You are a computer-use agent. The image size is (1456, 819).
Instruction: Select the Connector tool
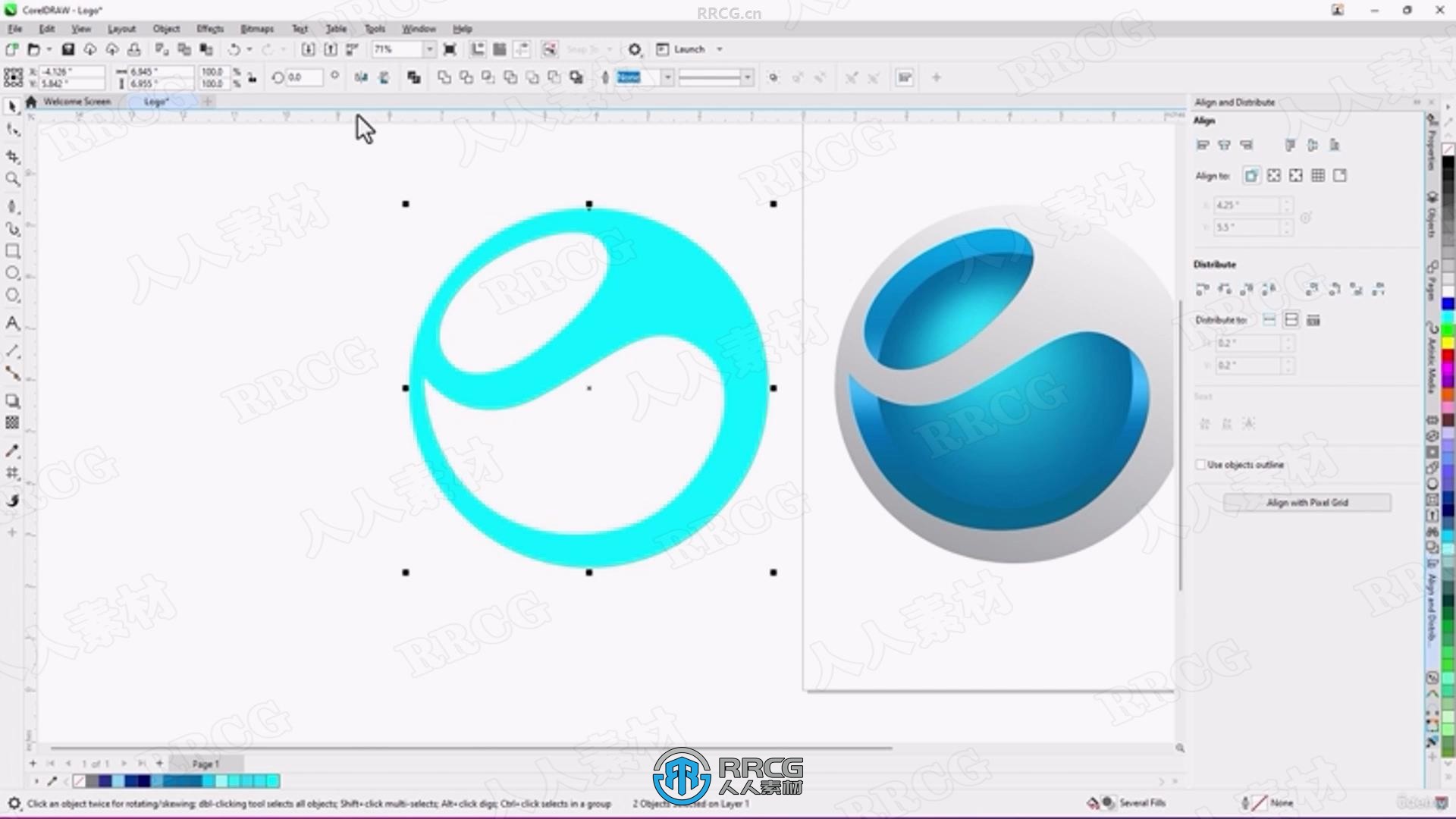[12, 373]
